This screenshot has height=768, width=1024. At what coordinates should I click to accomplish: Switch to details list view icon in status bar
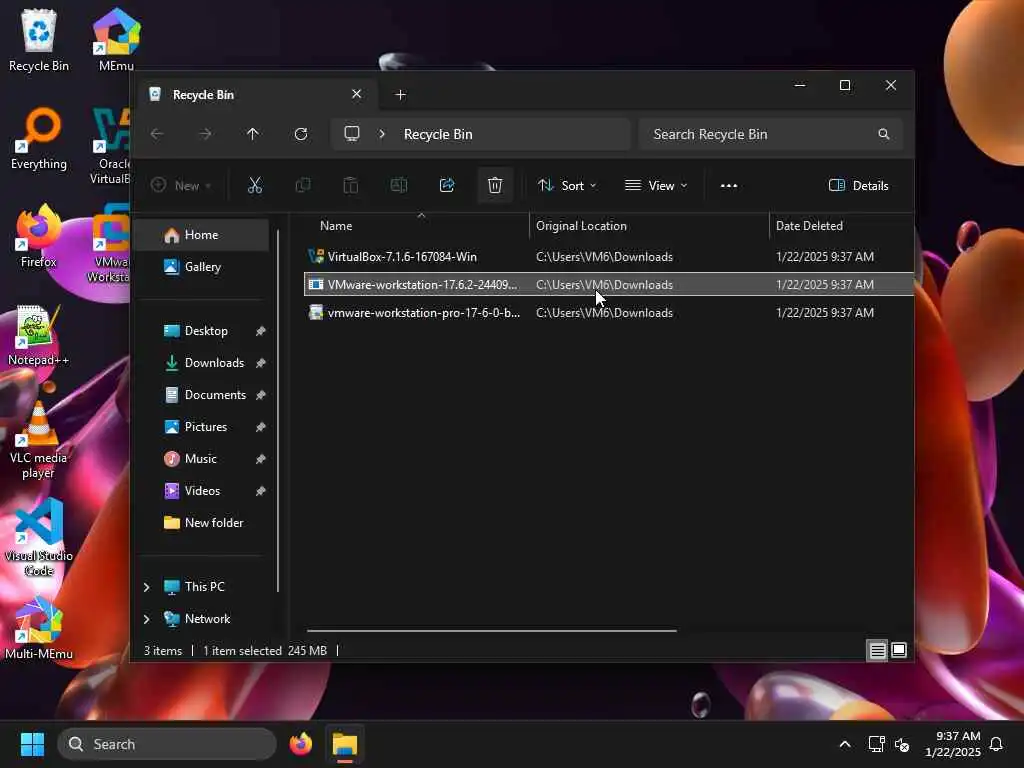pyautogui.click(x=877, y=650)
